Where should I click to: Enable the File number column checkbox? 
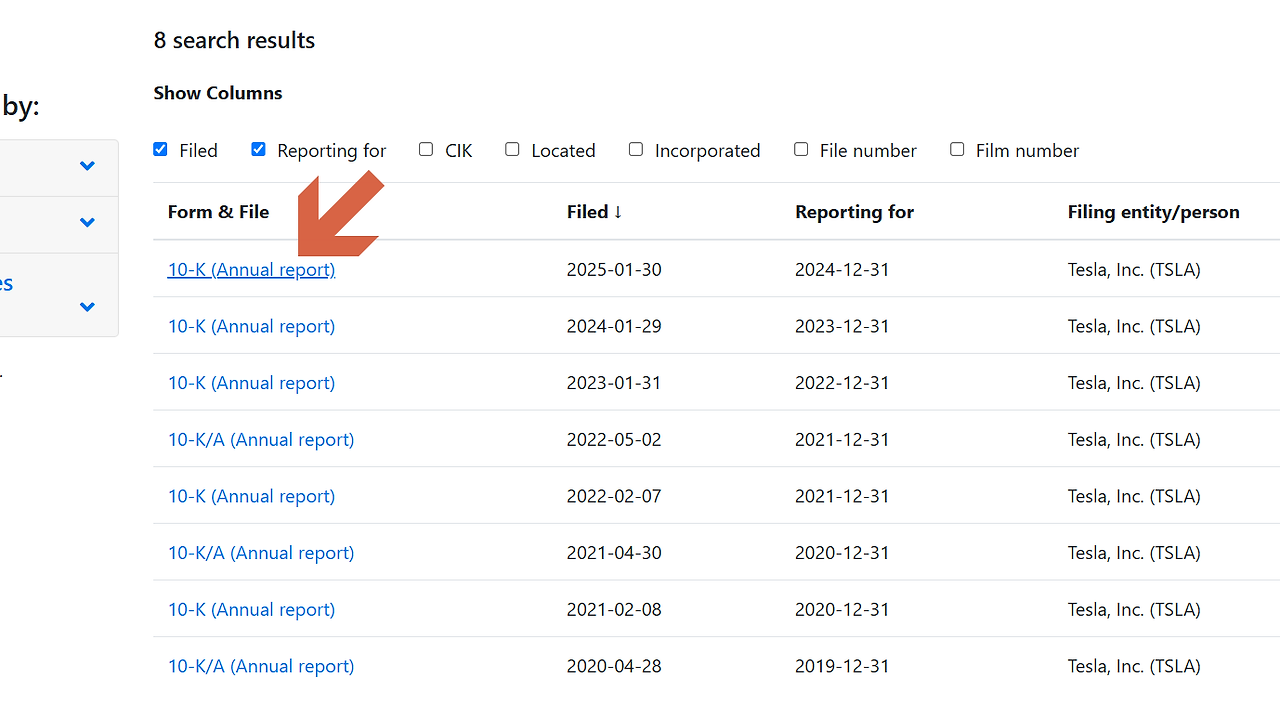point(801,149)
